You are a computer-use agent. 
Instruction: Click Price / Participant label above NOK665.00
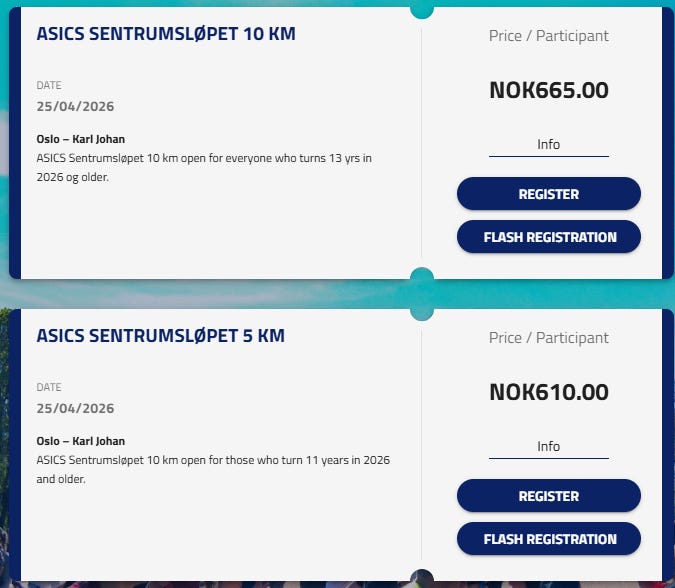[548, 36]
